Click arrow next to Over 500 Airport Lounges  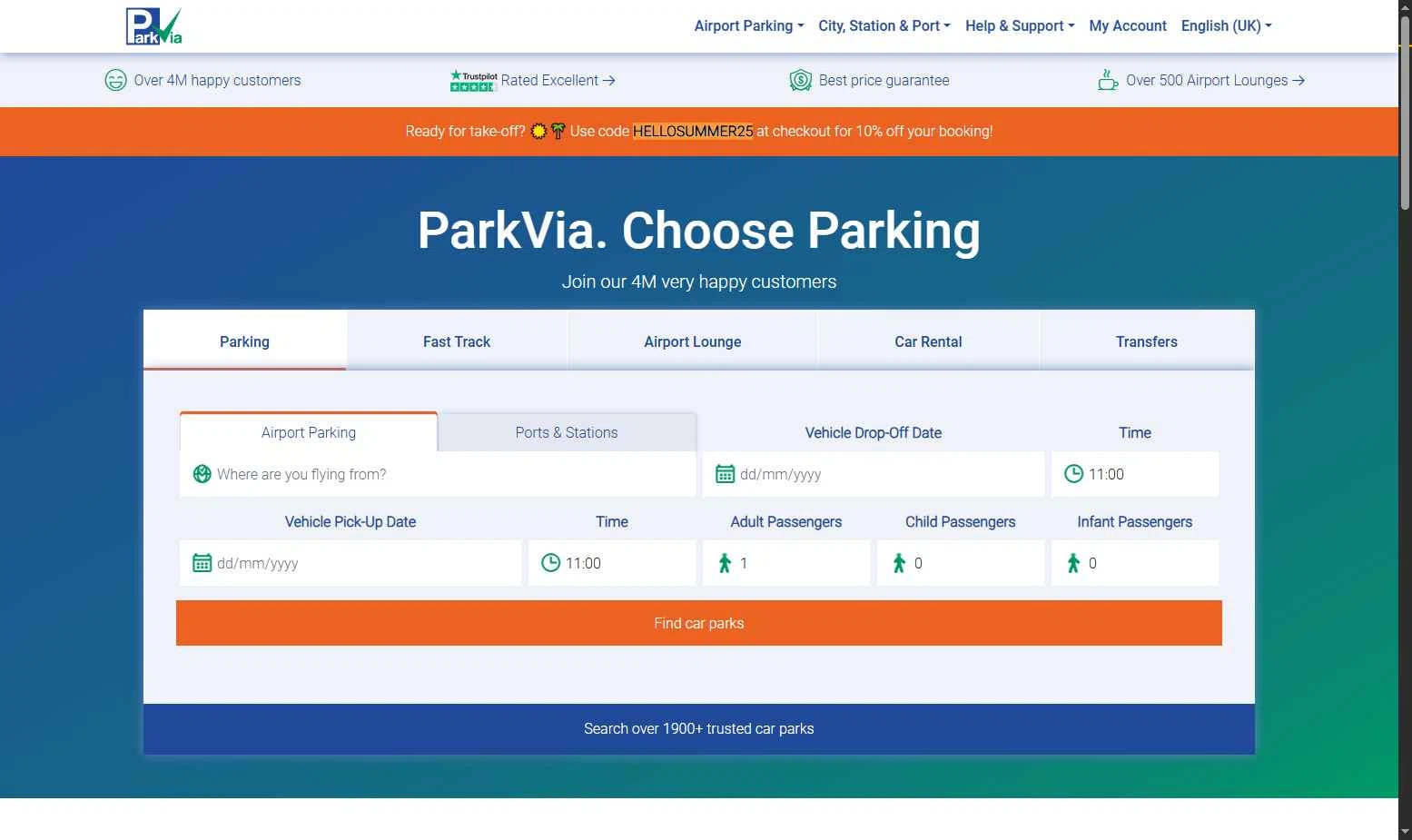click(1298, 80)
